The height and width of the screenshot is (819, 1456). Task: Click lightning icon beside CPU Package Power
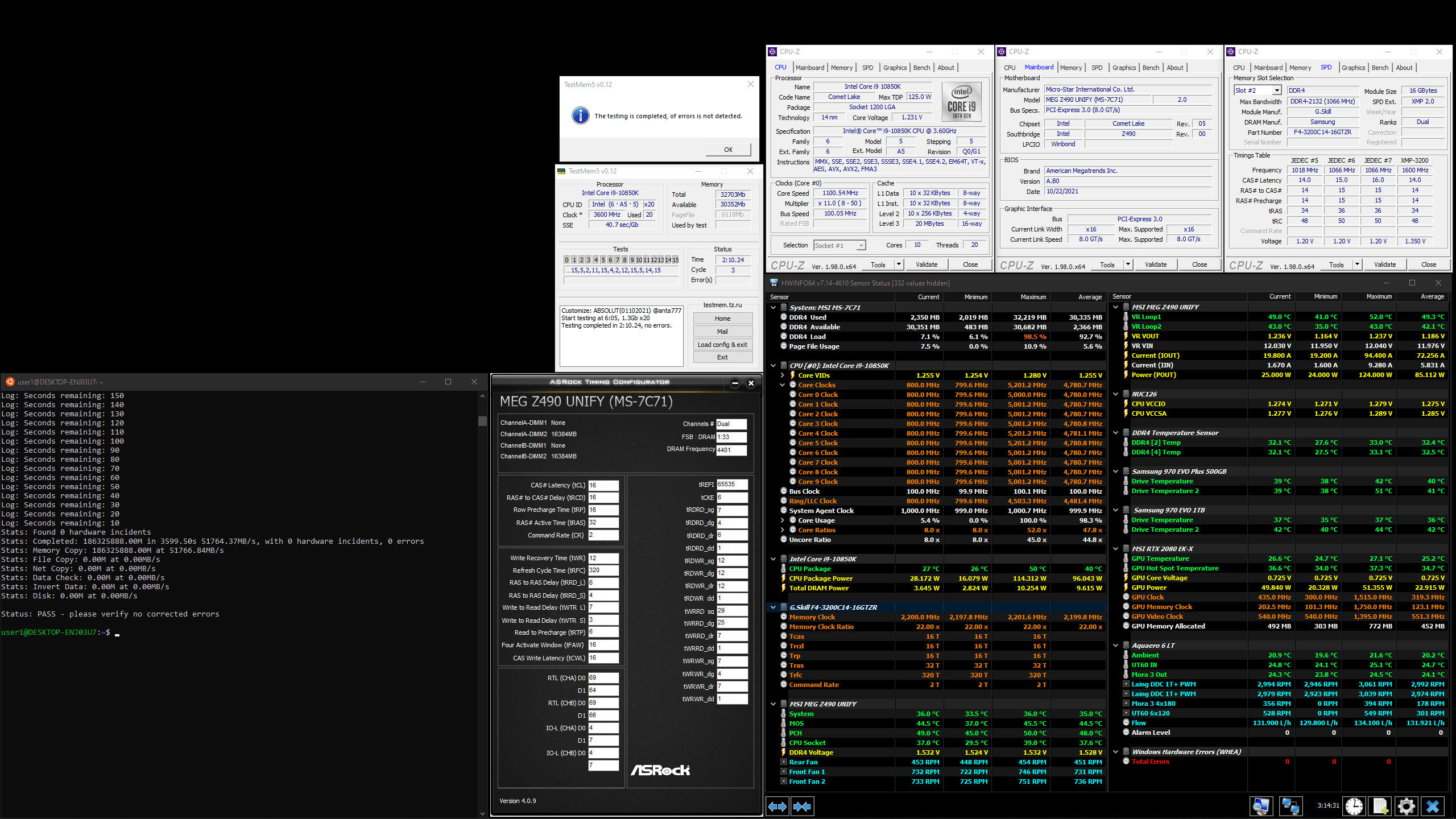pyautogui.click(x=784, y=578)
